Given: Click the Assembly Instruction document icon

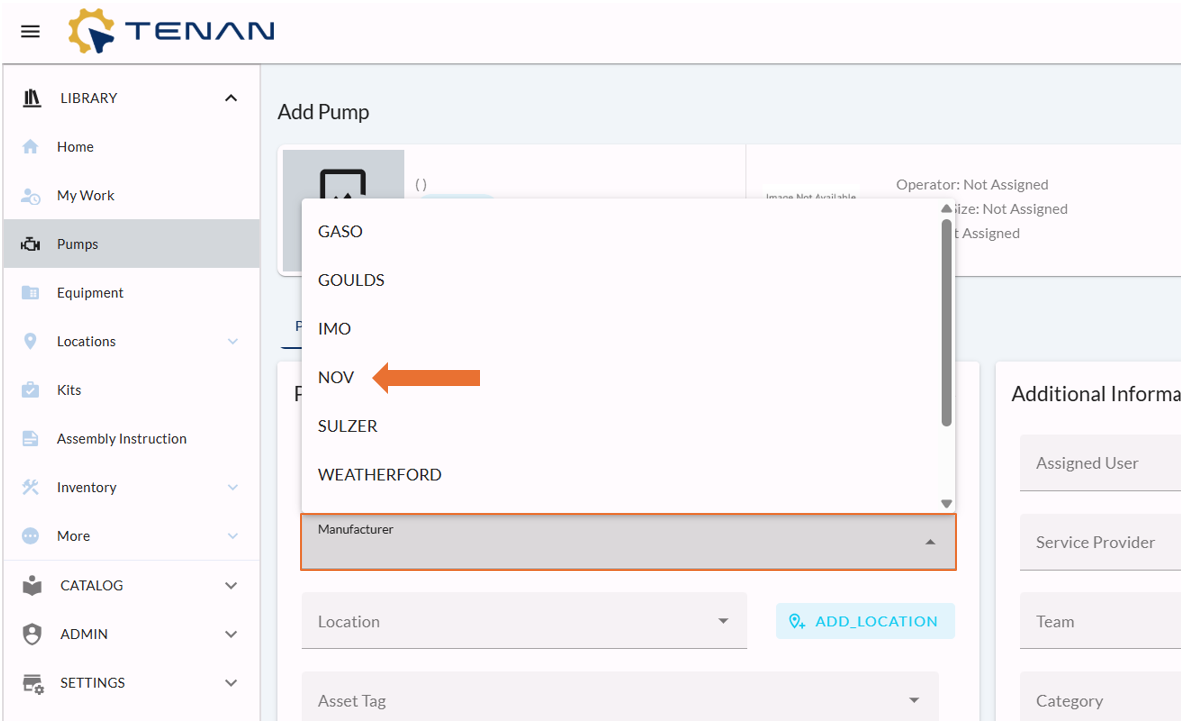Looking at the screenshot, I should 30,439.
